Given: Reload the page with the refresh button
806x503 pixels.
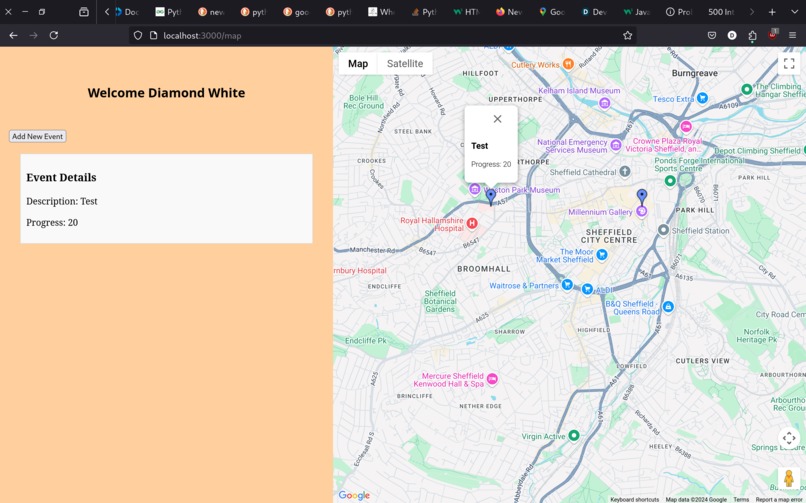Looking at the screenshot, I should (x=53, y=35).
